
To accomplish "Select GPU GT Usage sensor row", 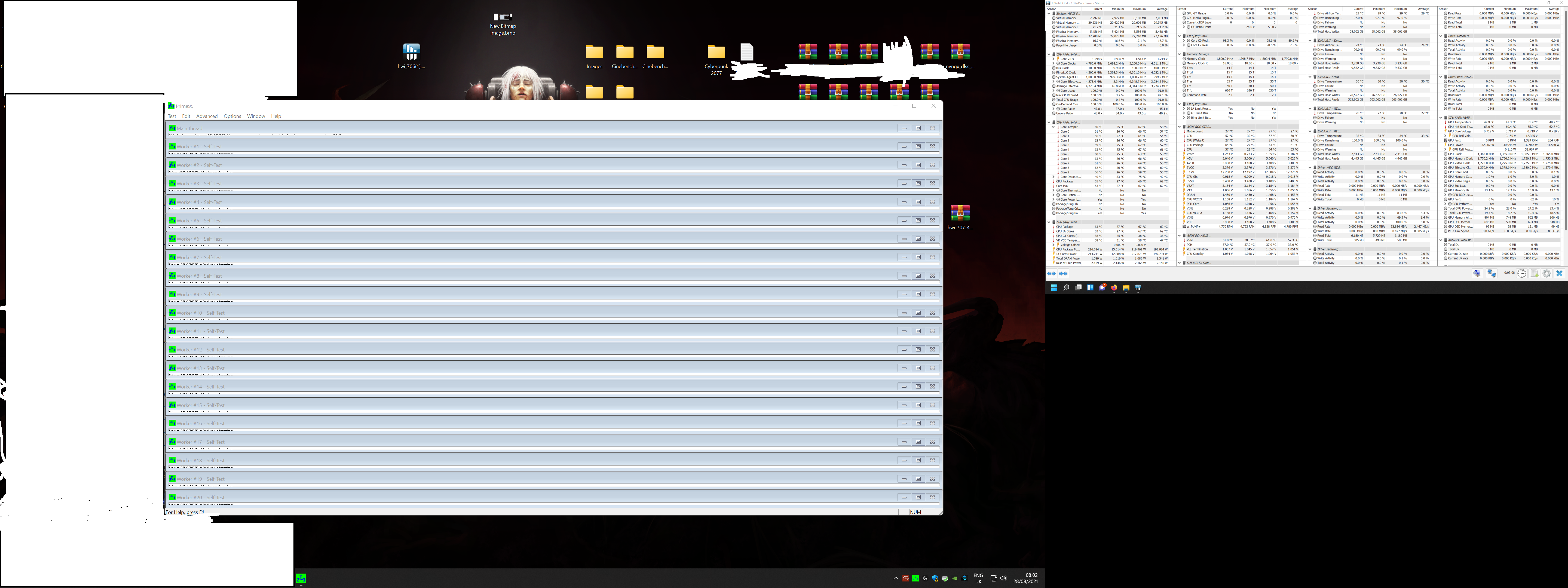I will coord(1241,13).
